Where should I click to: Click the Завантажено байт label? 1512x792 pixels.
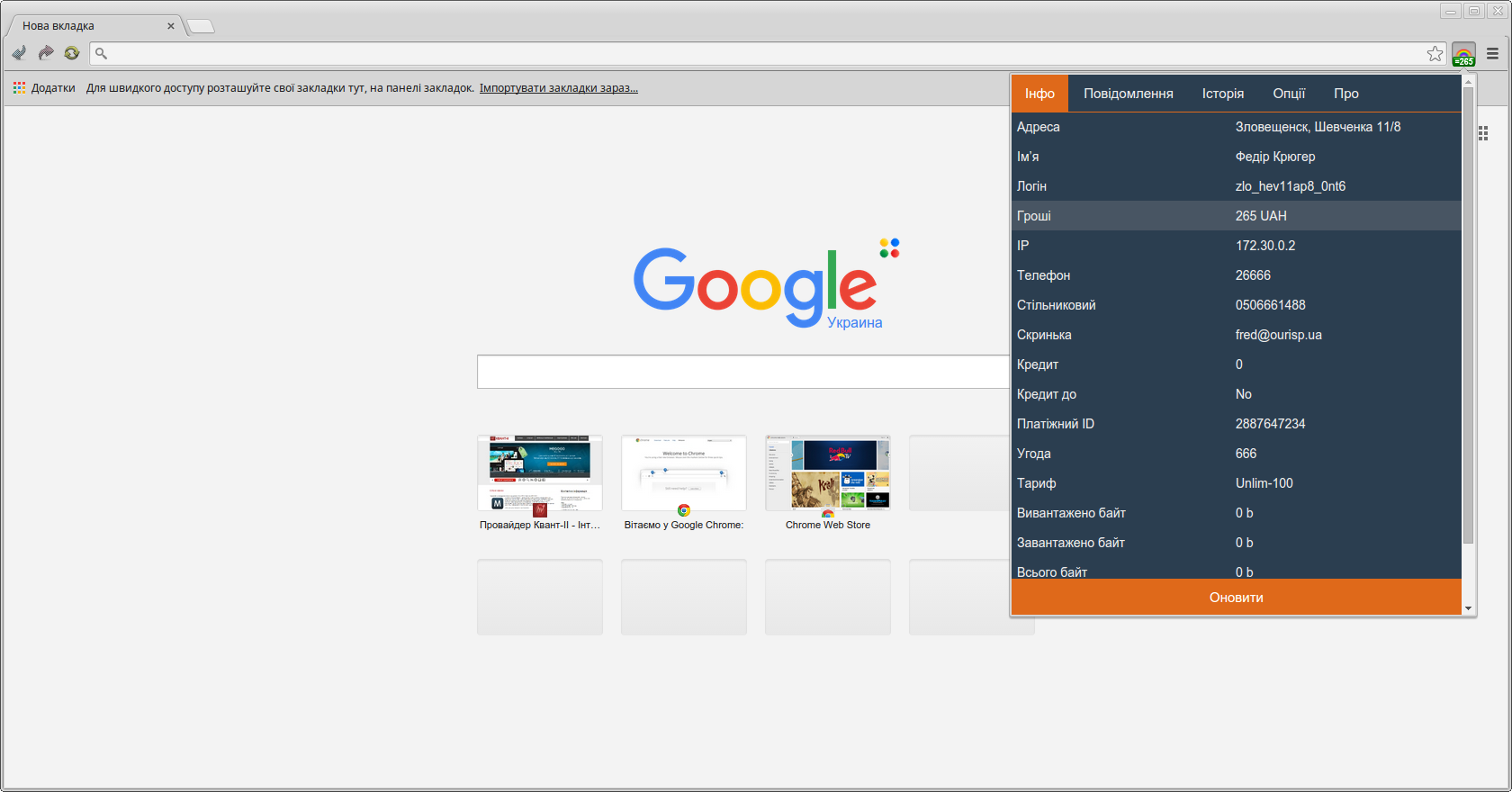[1071, 543]
